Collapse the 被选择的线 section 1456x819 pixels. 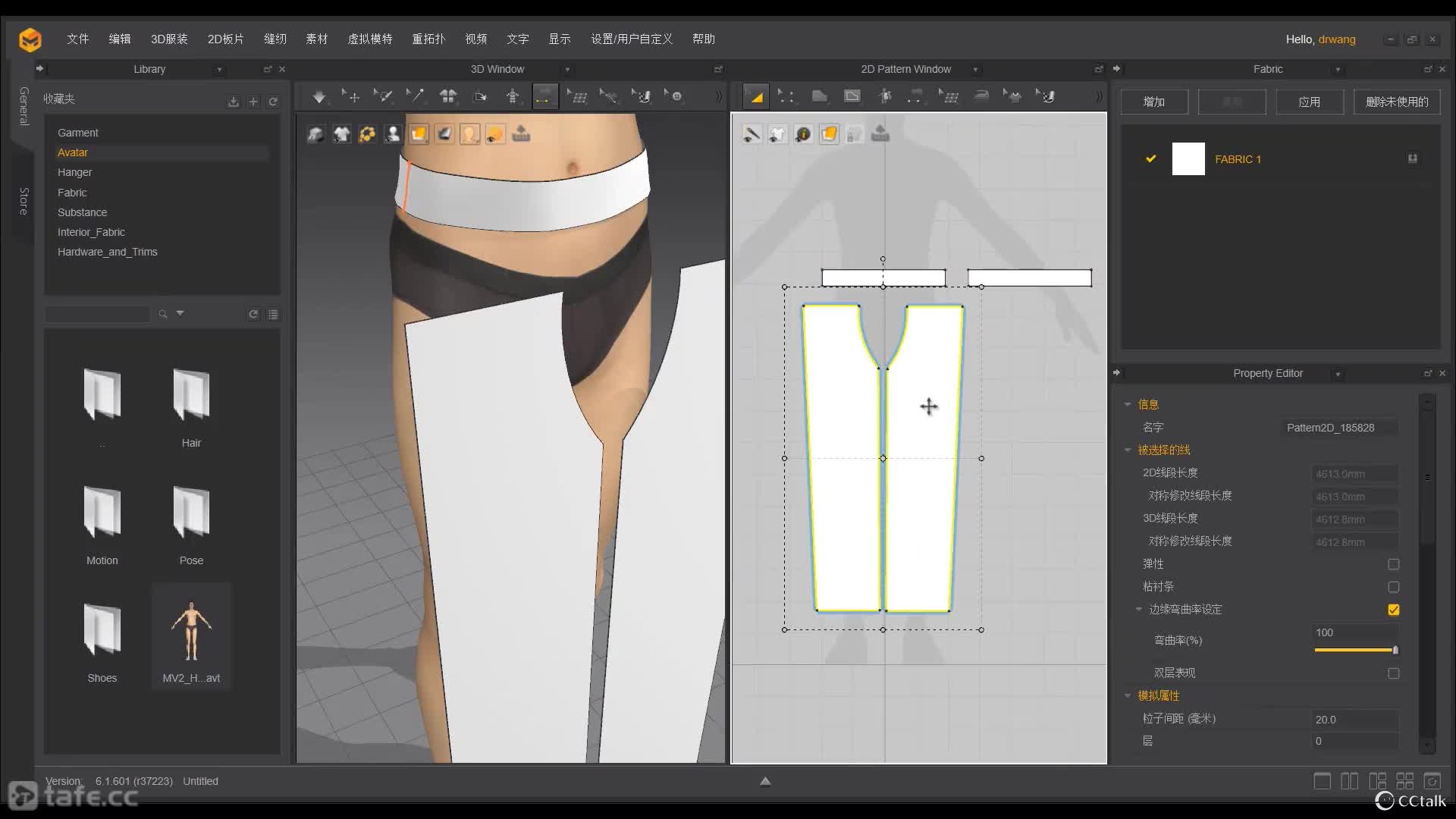1128,450
